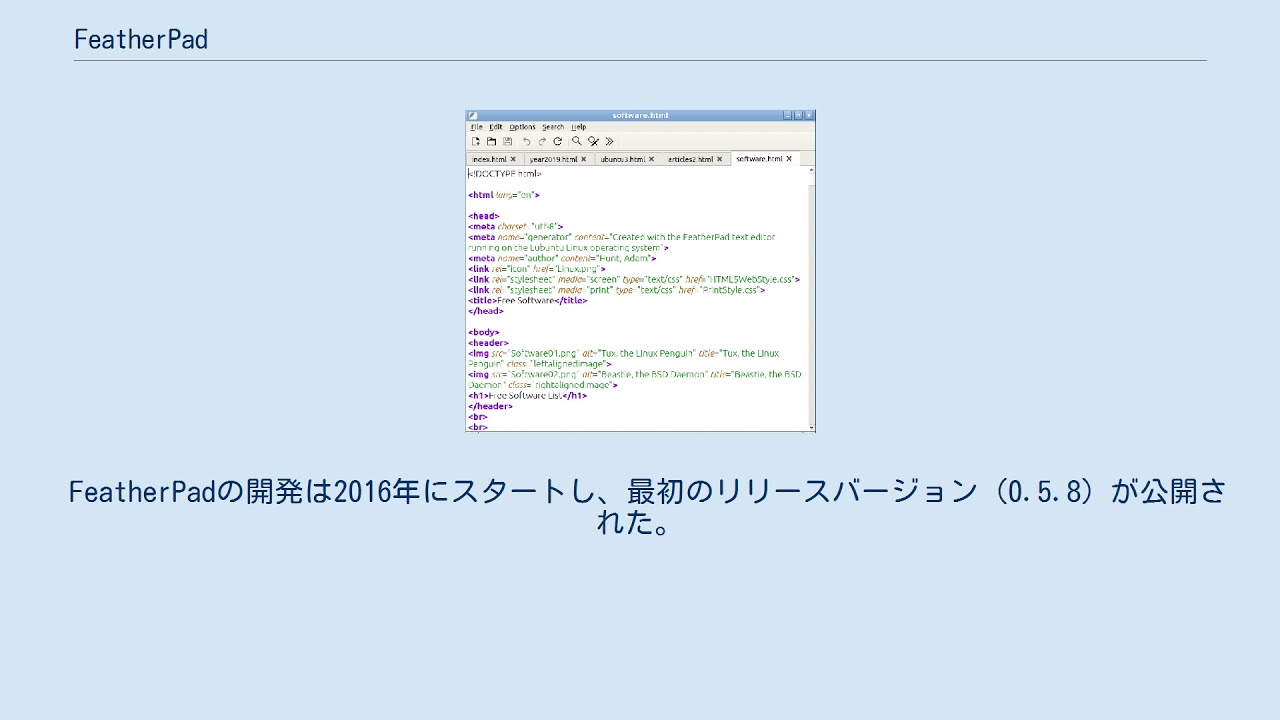Screen dimensions: 1280x720
Task: Click the FeatherPad feather icon in title bar
Action: [x=473, y=115]
